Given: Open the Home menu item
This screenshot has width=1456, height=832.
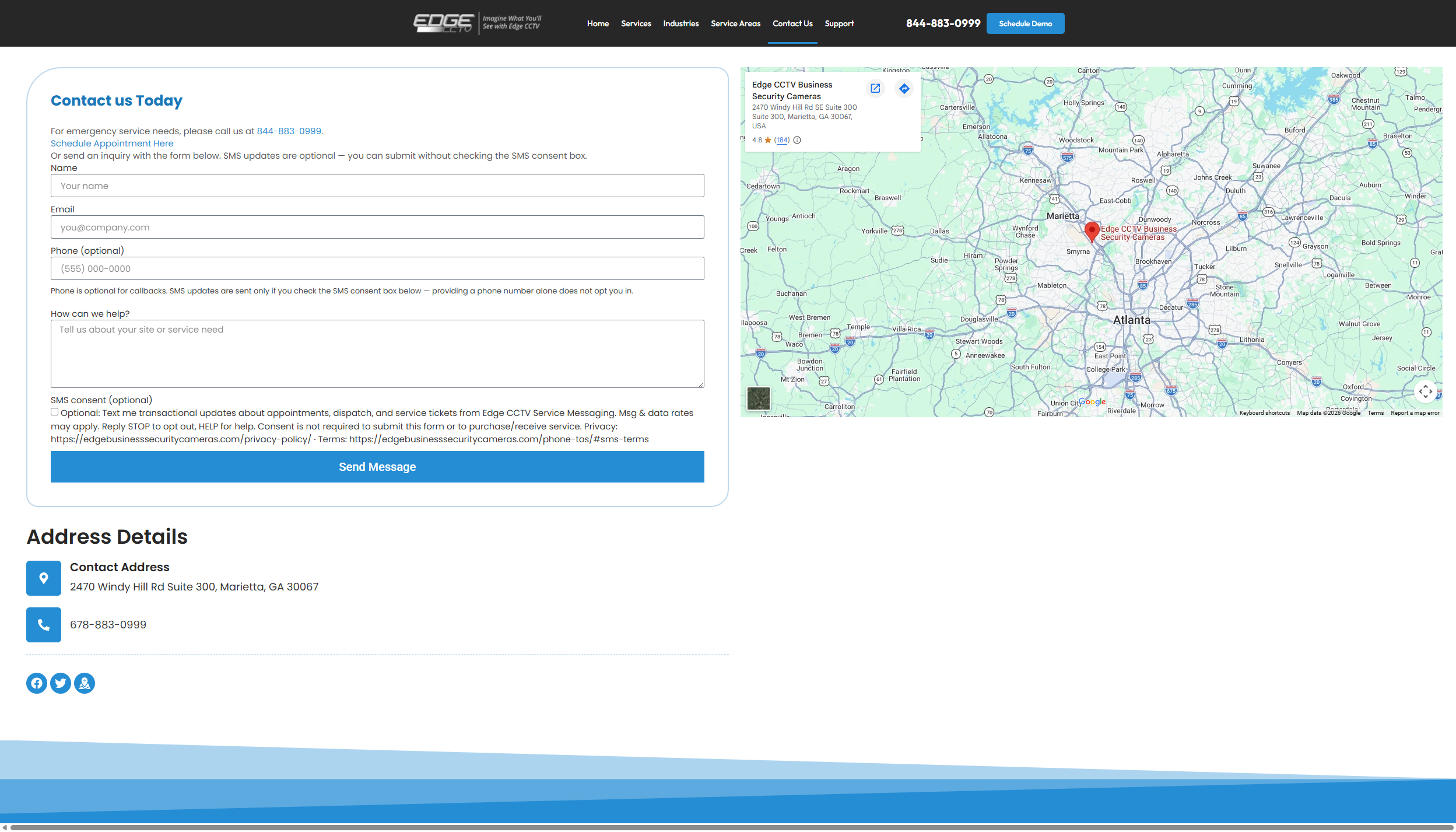Looking at the screenshot, I should (x=598, y=23).
